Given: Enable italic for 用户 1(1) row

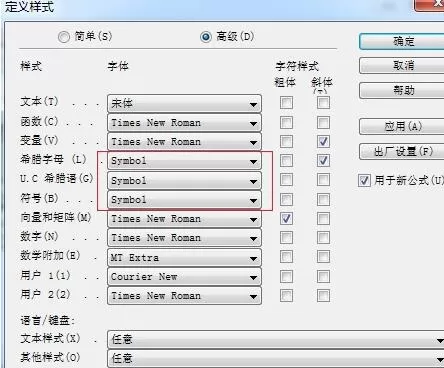Looking at the screenshot, I should (323, 276).
